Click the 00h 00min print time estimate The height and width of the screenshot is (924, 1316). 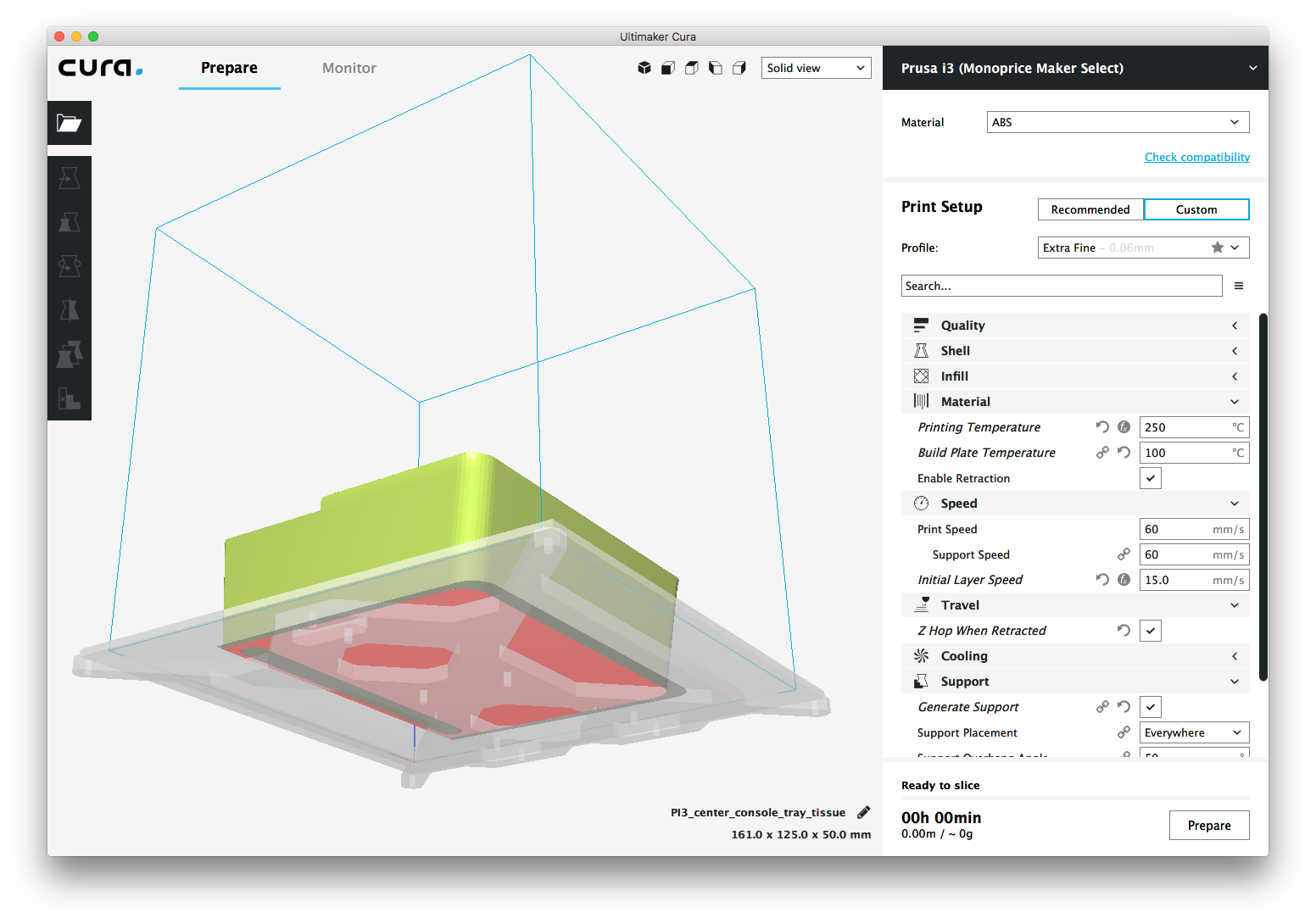coord(941,818)
